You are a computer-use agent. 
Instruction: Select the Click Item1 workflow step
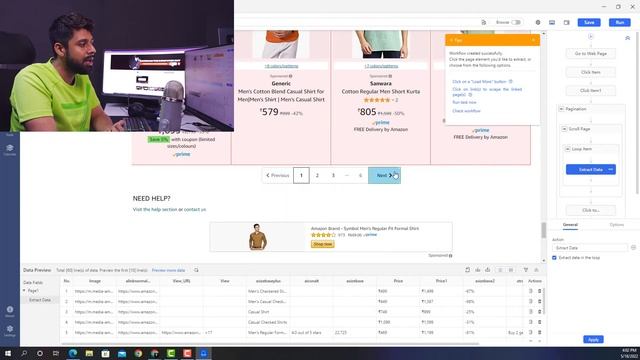591,91
